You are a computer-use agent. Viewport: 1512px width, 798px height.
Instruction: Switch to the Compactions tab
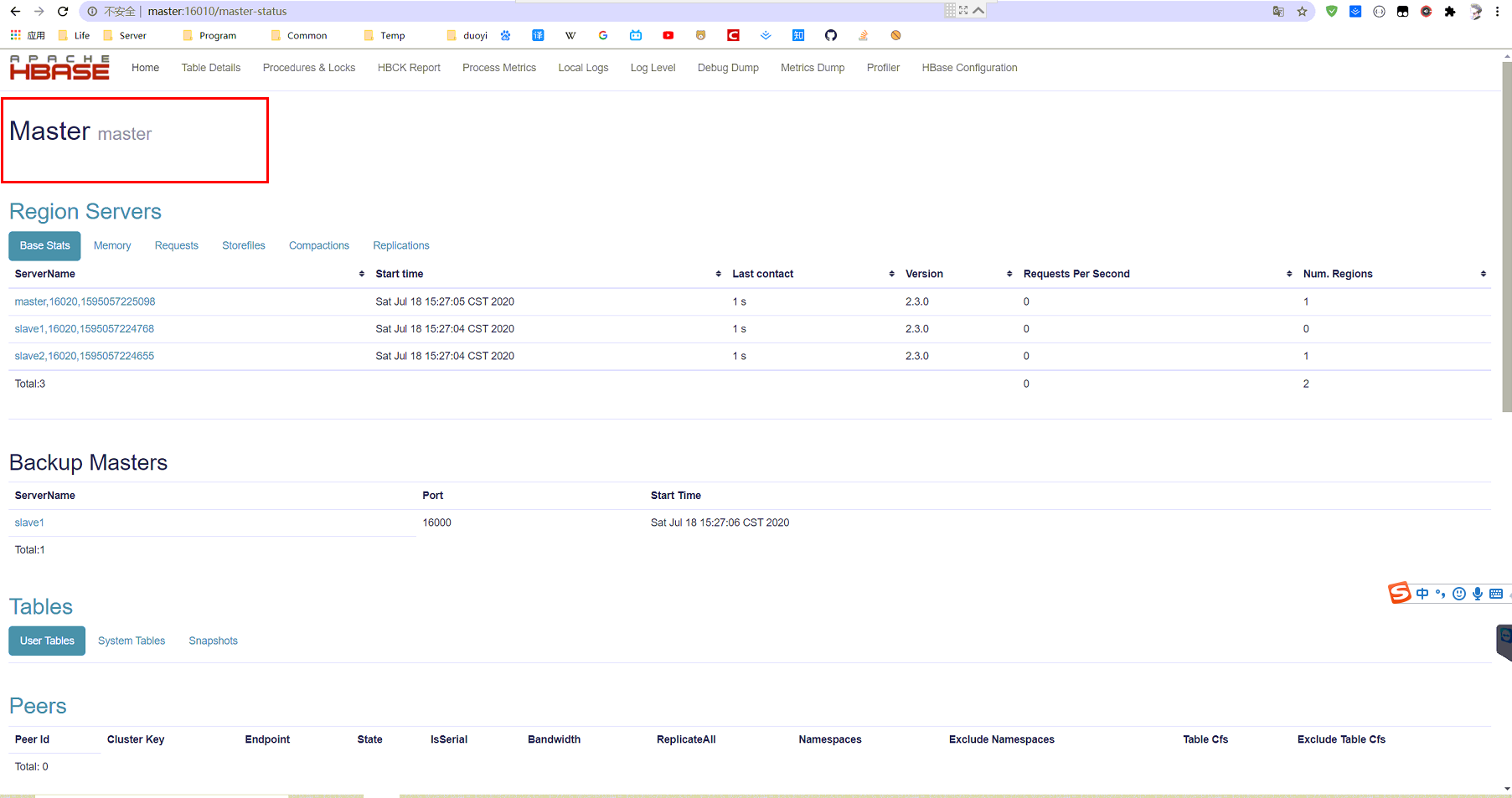[319, 245]
